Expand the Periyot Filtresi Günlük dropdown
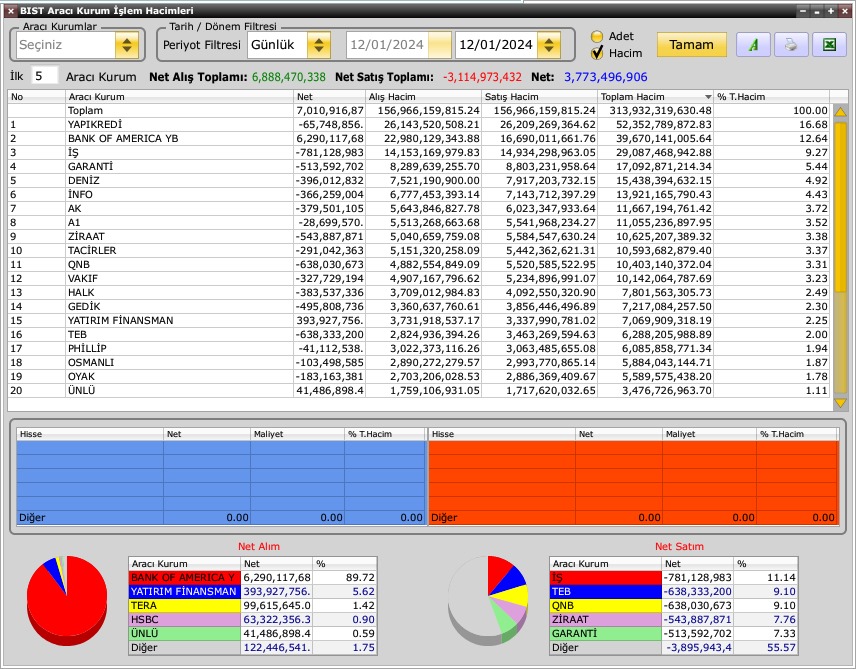856x669 pixels. click(318, 45)
